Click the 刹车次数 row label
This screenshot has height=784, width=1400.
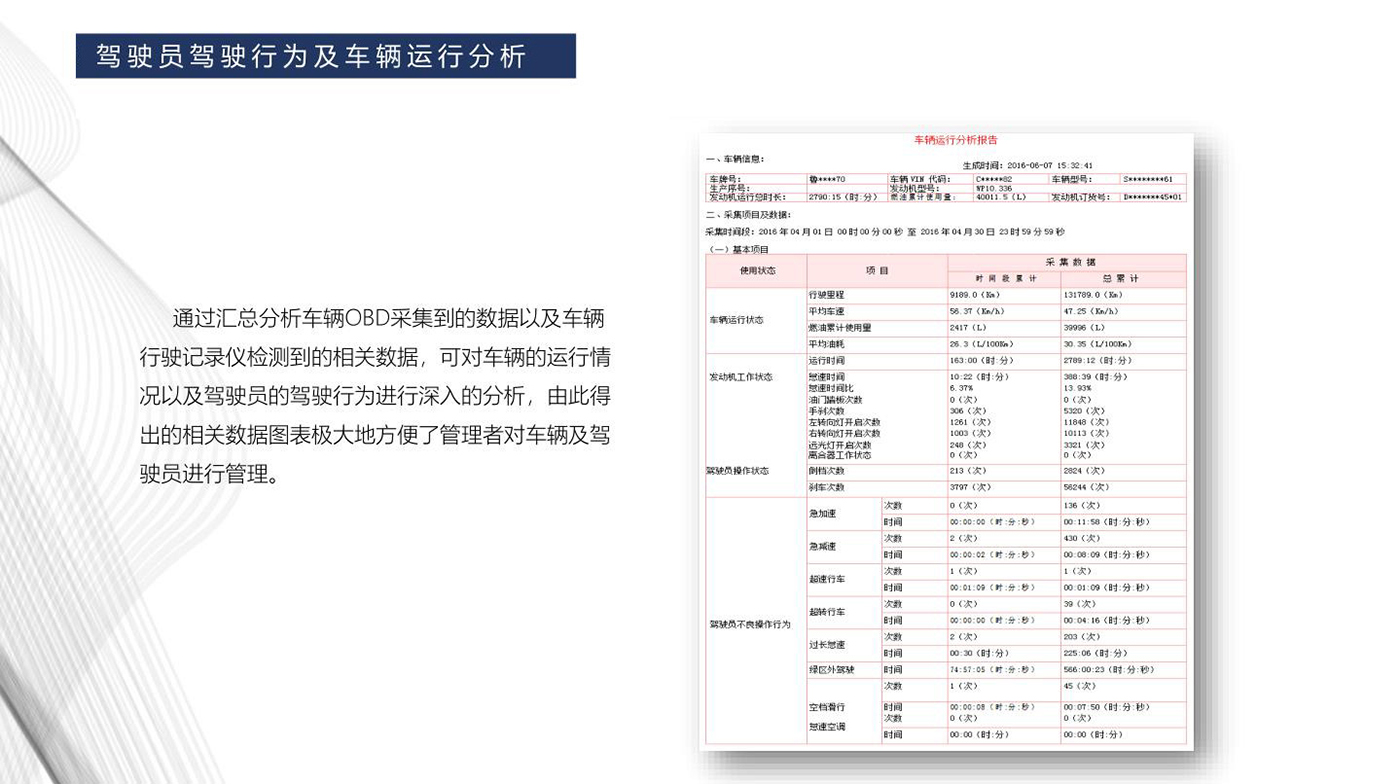(827, 487)
